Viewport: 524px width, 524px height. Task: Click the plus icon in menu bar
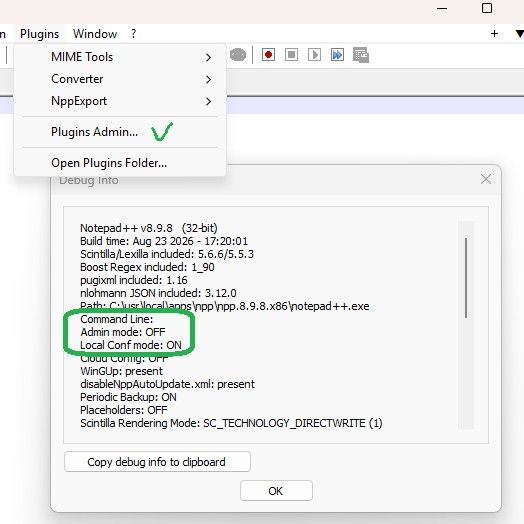(494, 33)
